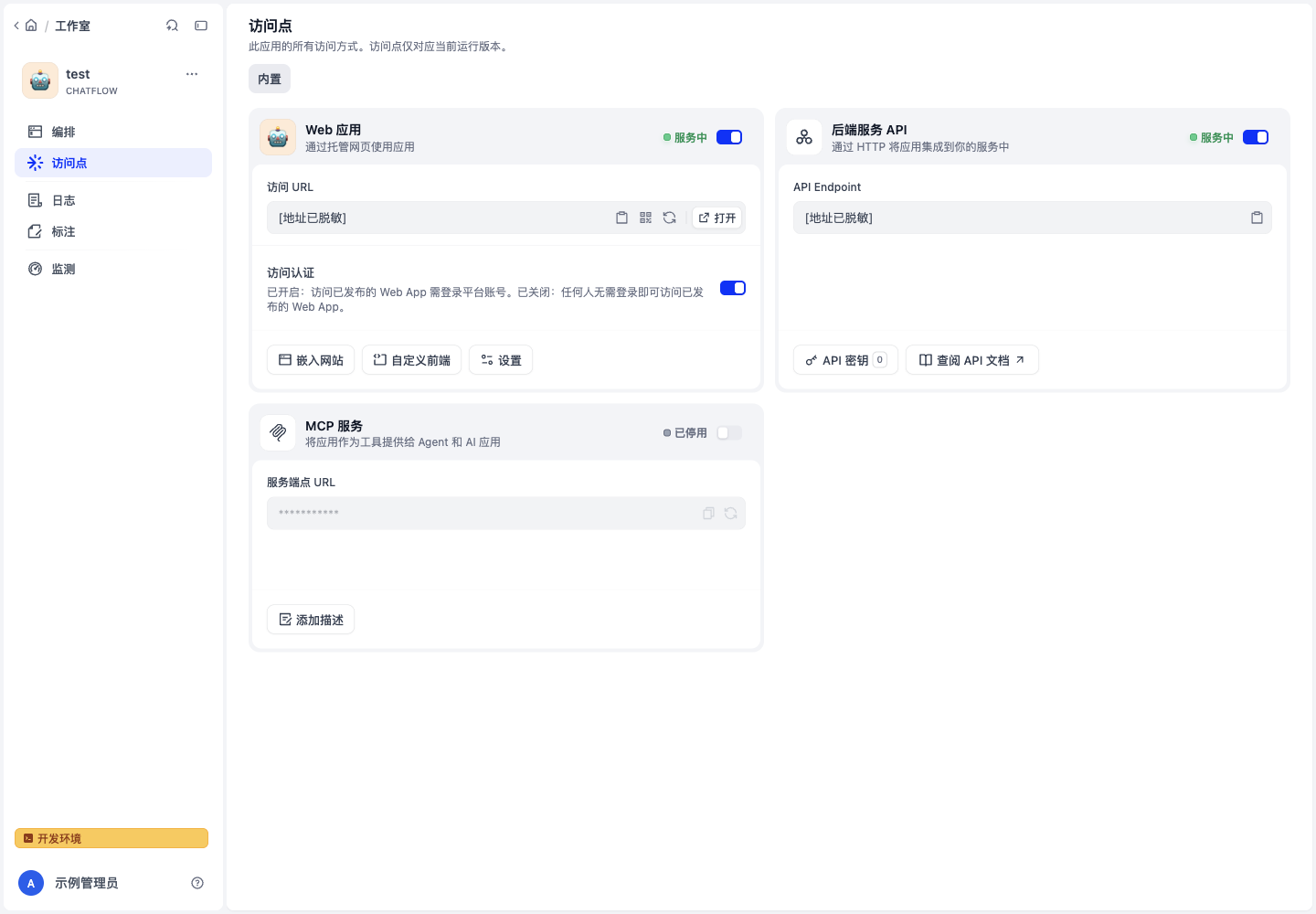Image resolution: width=1316 pixels, height=914 pixels.
Task: Click the 自定义前端 button
Action: click(412, 360)
